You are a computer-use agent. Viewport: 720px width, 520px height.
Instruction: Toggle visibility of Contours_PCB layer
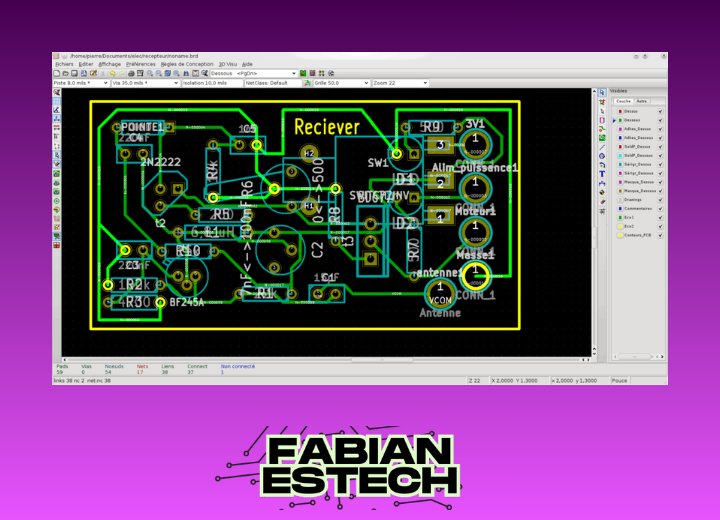tap(660, 235)
